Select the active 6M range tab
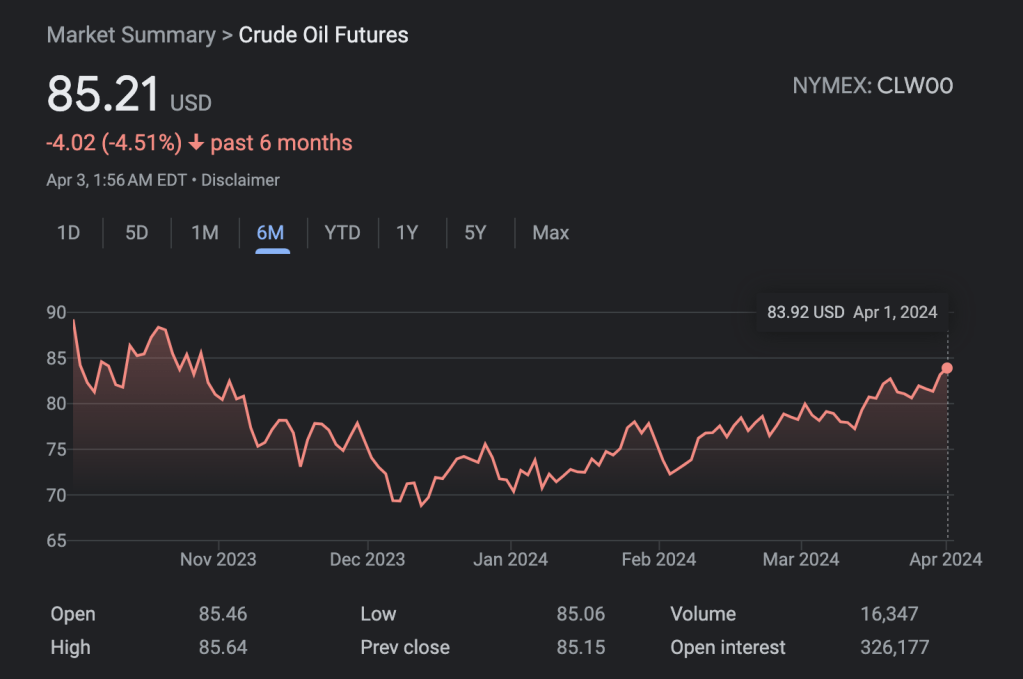This screenshot has height=679, width=1023. 271,233
